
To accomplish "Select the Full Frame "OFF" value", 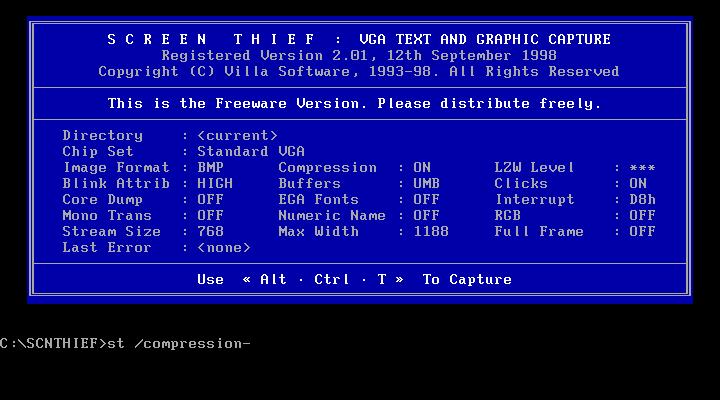I will click(x=642, y=231).
